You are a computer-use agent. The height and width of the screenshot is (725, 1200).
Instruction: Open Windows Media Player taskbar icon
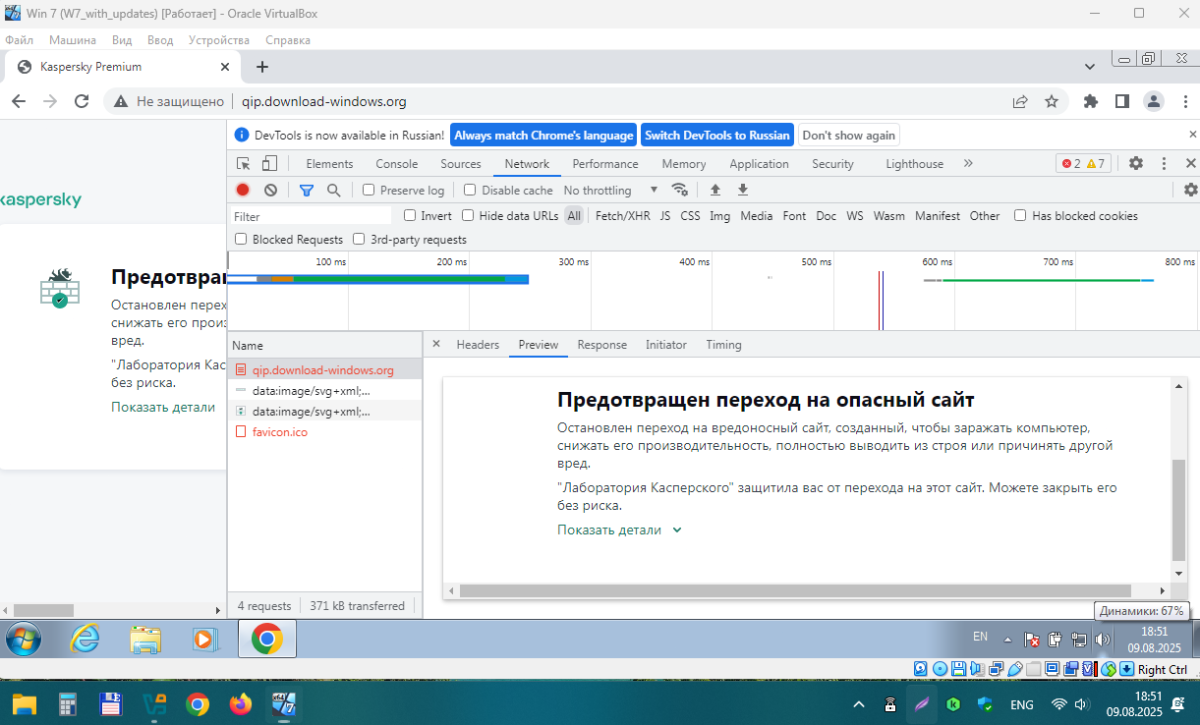click(x=205, y=638)
